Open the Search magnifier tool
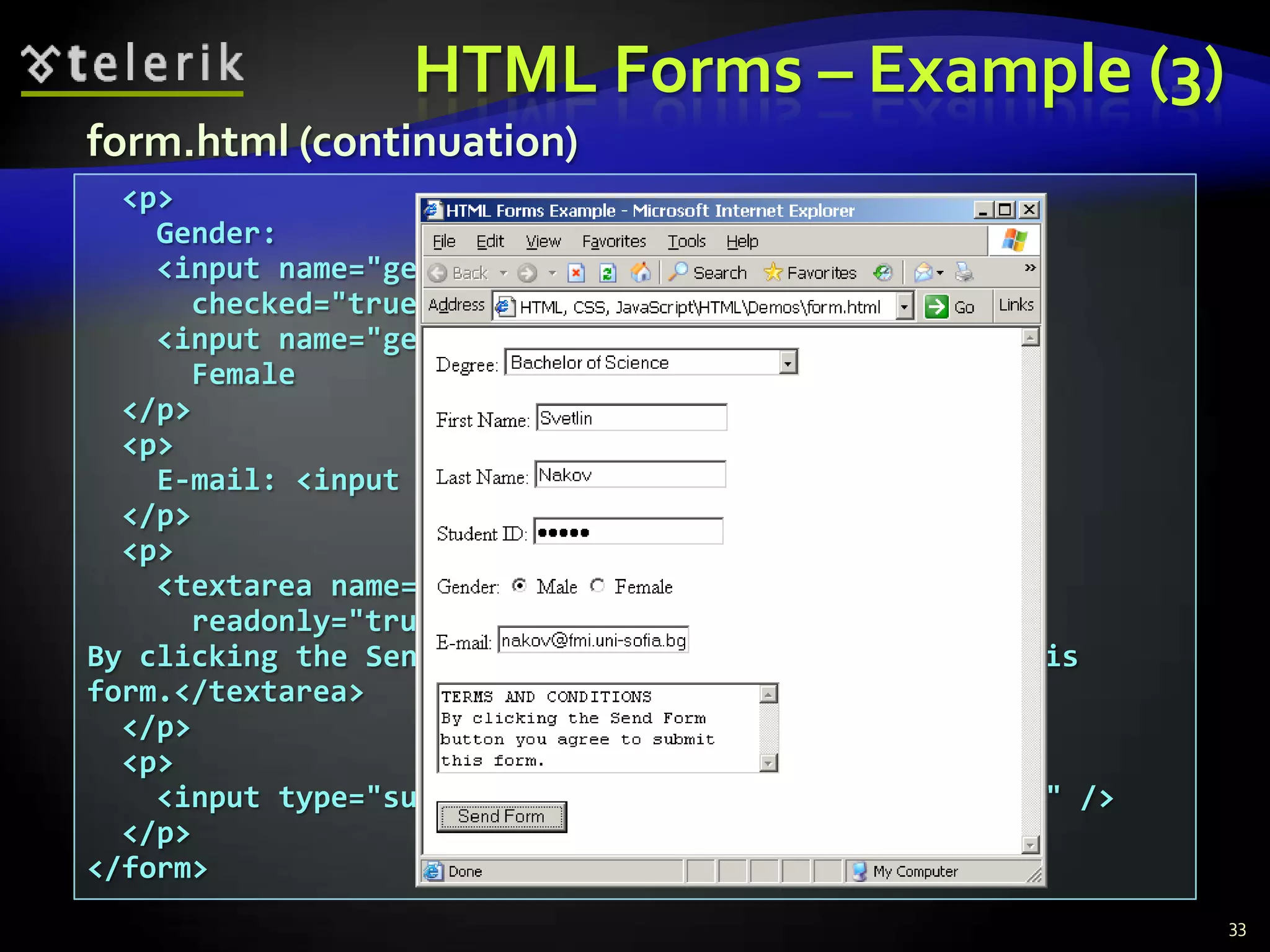The height and width of the screenshot is (952, 1270). coord(678,272)
